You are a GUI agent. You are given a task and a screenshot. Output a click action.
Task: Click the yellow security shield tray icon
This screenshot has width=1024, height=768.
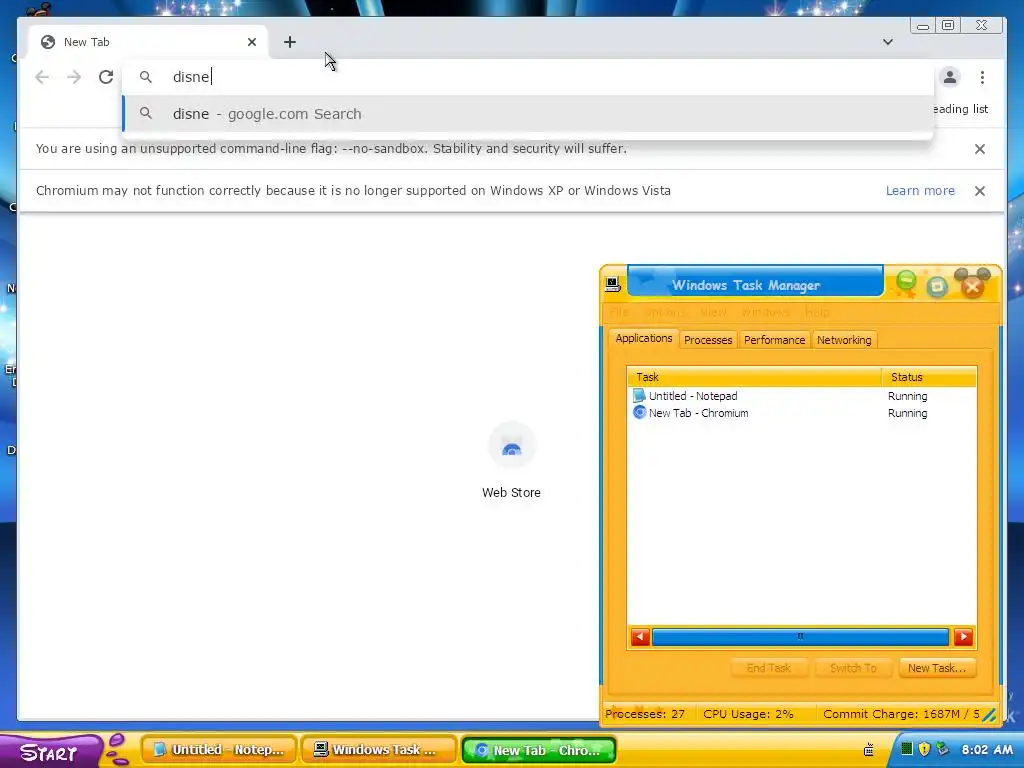pos(924,749)
